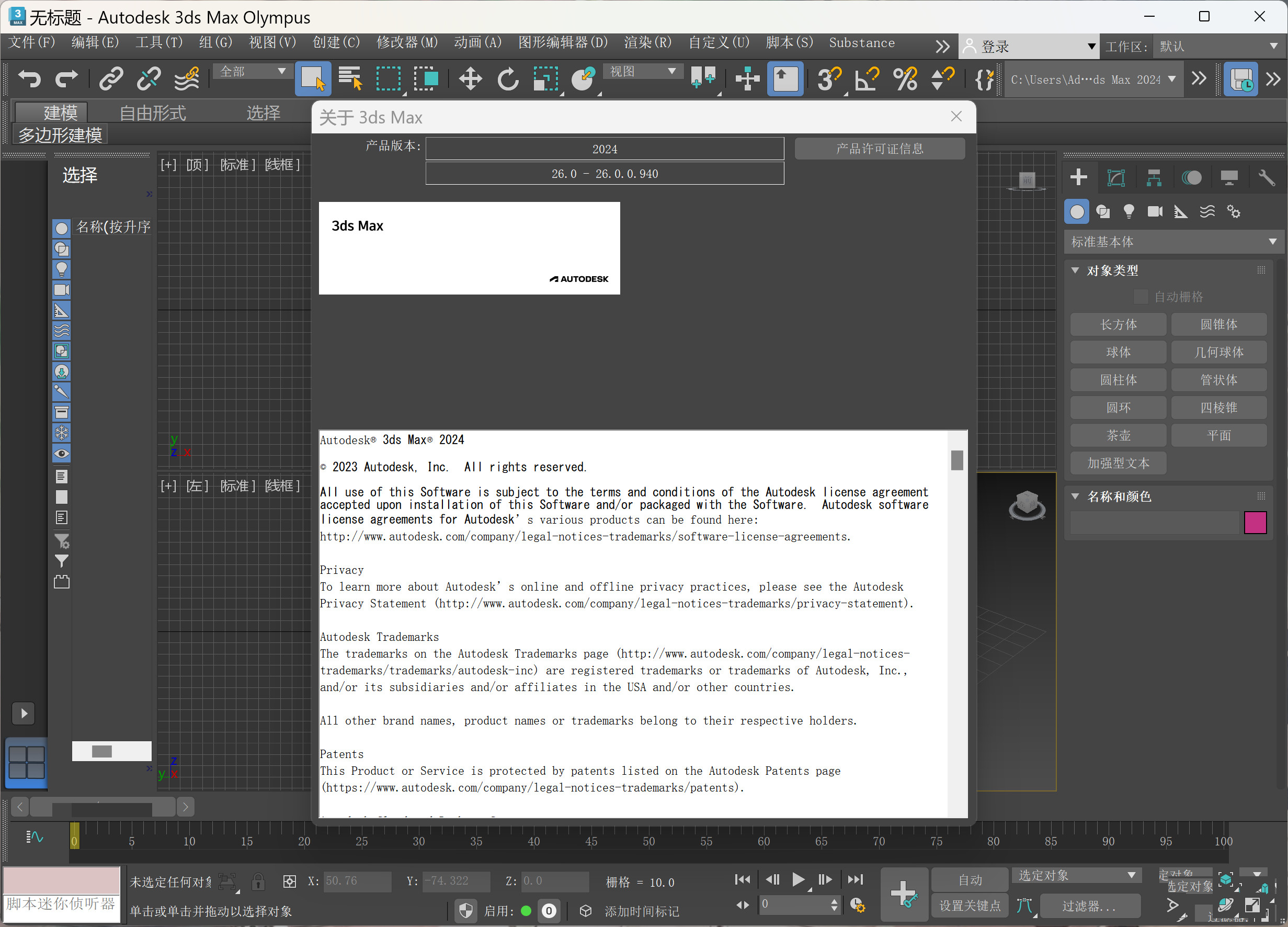Select the Geometry category sphere icon
Image resolution: width=1288 pixels, height=927 pixels.
(1077, 212)
